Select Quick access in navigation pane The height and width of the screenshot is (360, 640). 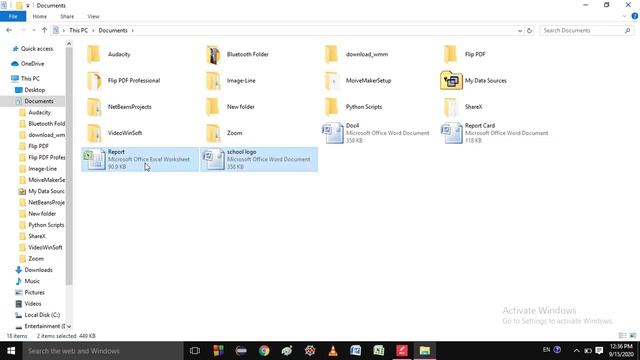pos(37,49)
